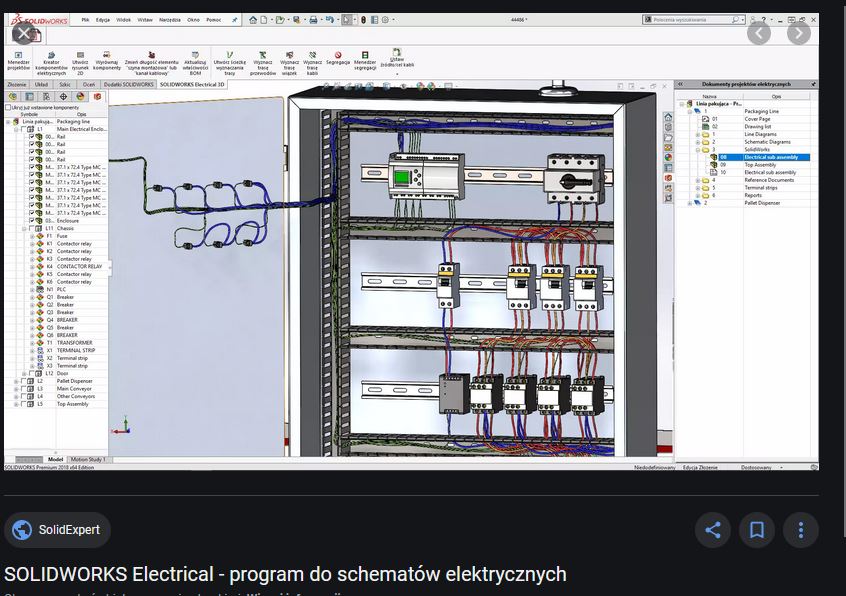The height and width of the screenshot is (596, 846).
Task: Open the Wstaw menu
Action: coord(145,20)
